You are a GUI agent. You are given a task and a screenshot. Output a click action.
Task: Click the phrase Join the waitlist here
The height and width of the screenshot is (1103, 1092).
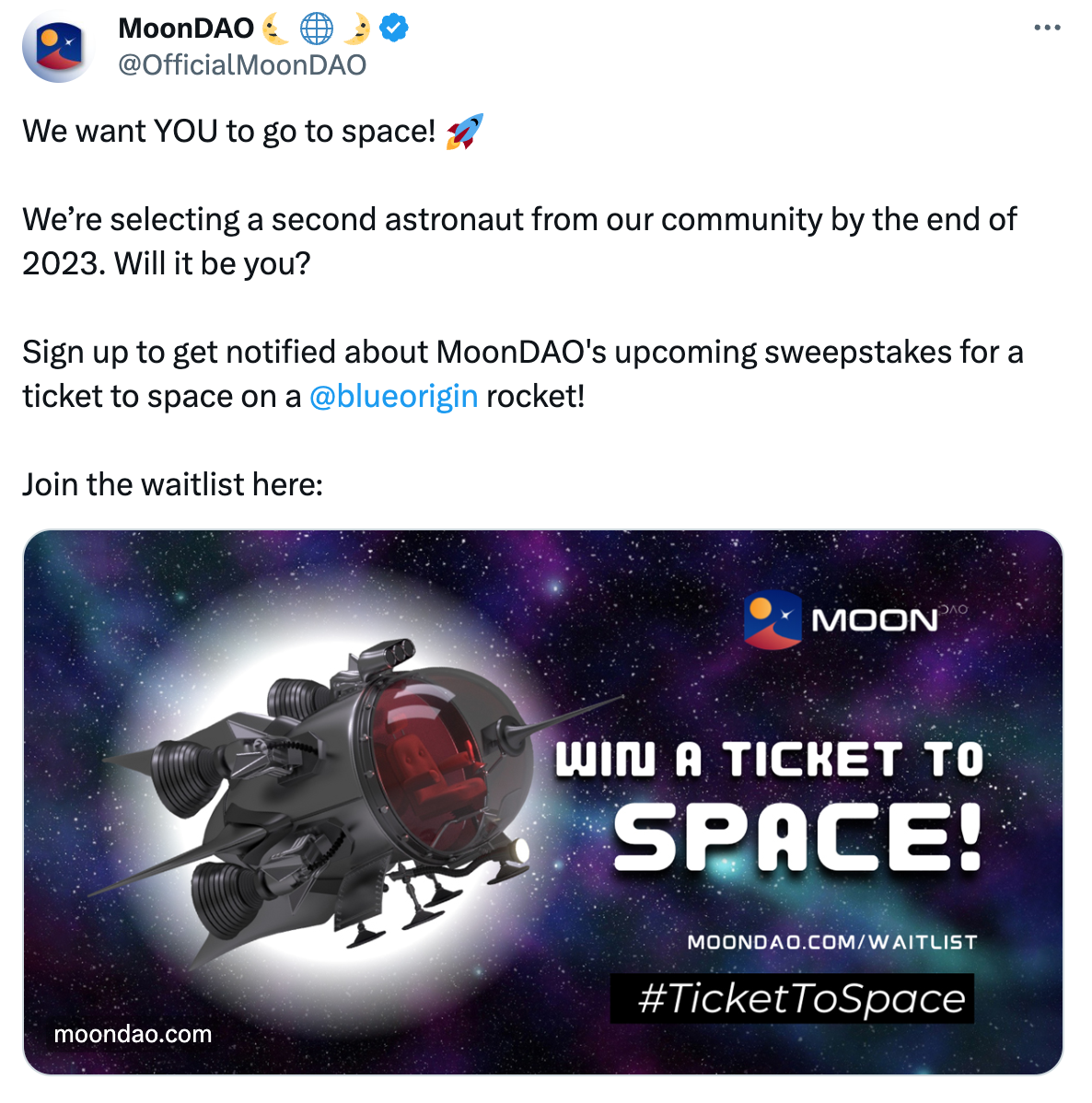[x=172, y=483]
